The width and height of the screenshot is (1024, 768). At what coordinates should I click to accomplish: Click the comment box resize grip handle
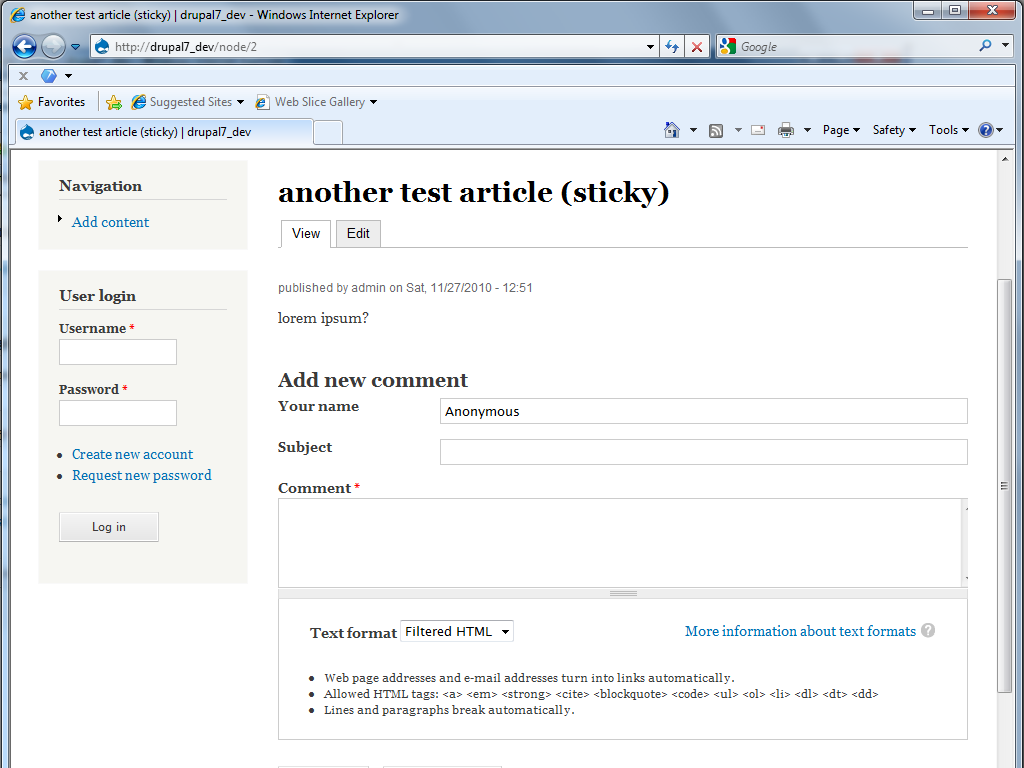click(622, 592)
